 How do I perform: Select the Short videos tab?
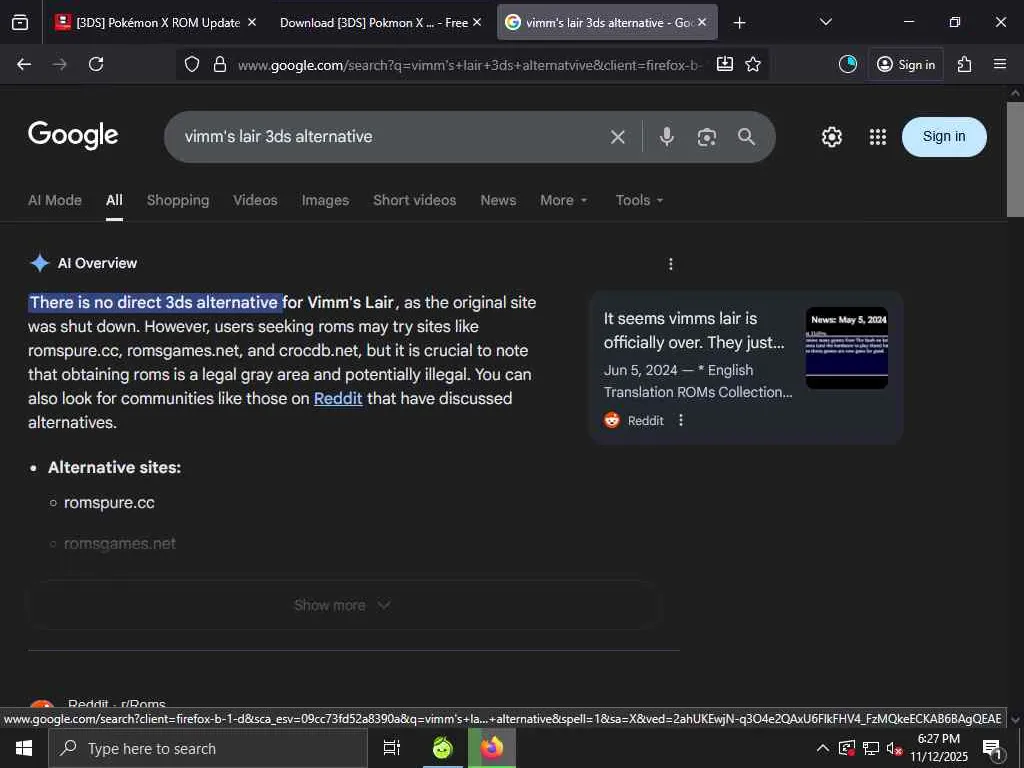pyautogui.click(x=415, y=200)
